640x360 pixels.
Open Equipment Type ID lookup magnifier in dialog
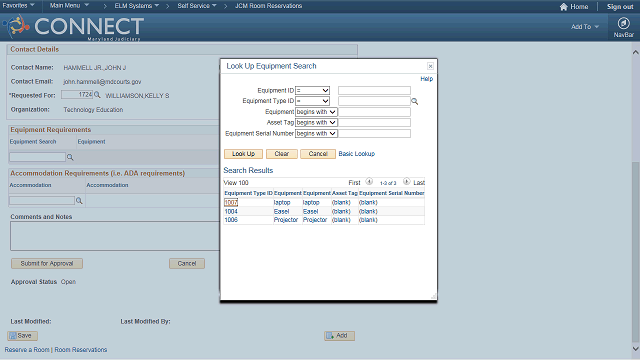415,101
